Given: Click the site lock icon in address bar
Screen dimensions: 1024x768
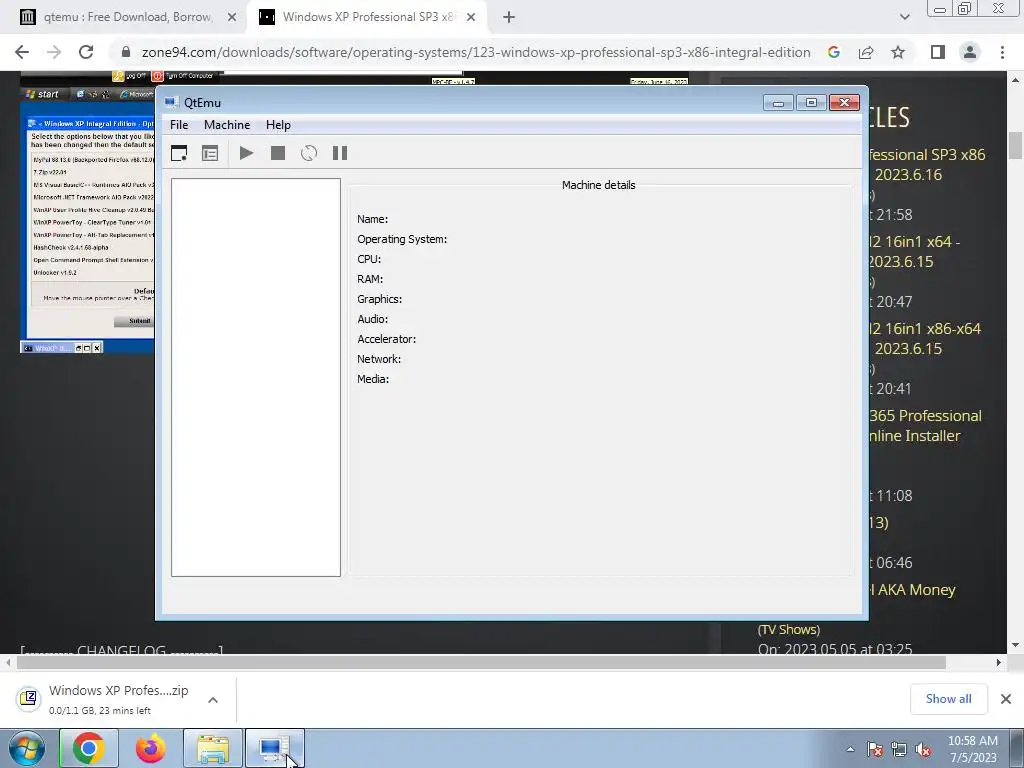Looking at the screenshot, I should coord(126,52).
